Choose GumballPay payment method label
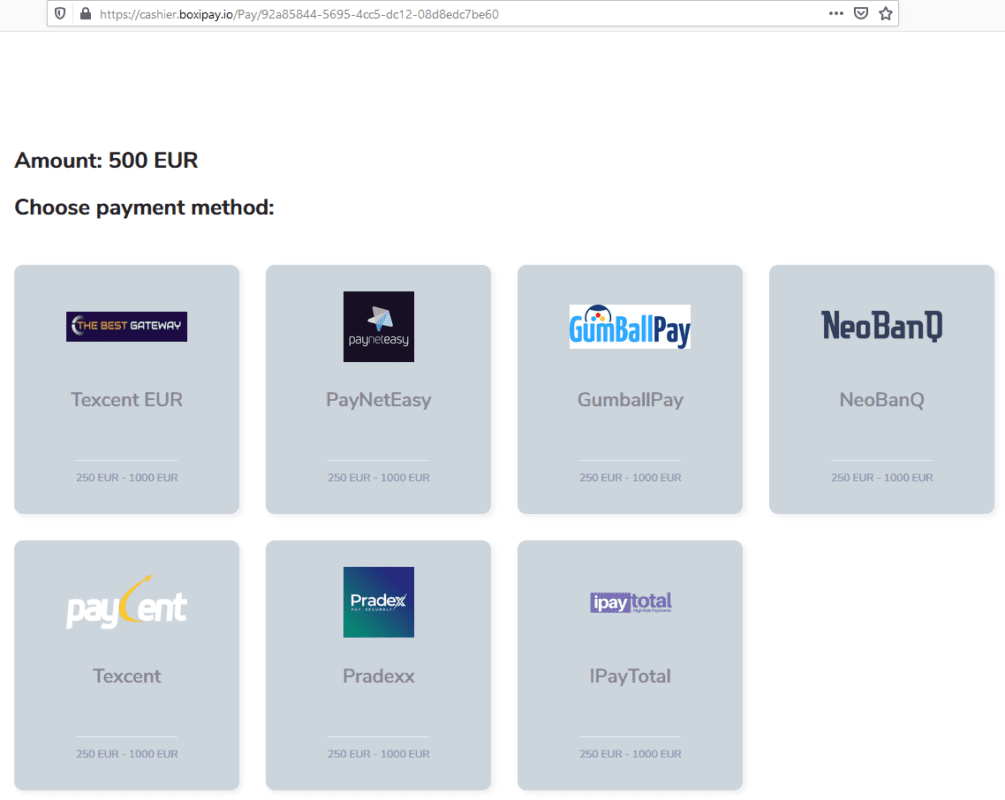The height and width of the screenshot is (800, 1005). point(631,400)
